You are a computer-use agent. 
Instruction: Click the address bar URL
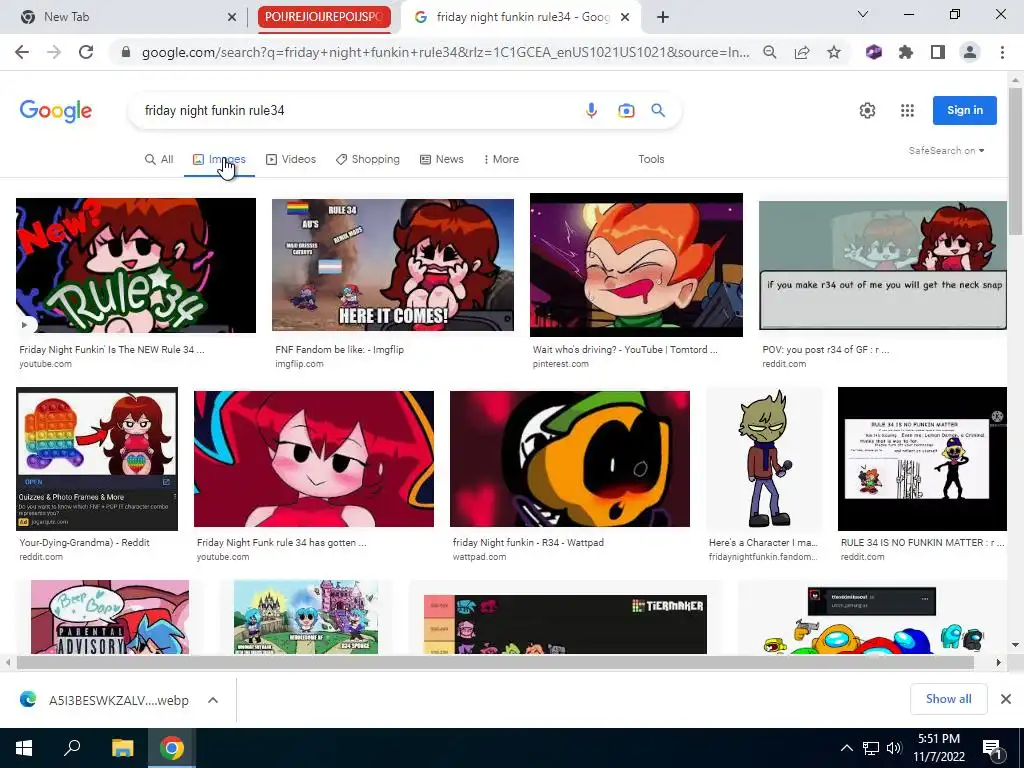[445, 52]
